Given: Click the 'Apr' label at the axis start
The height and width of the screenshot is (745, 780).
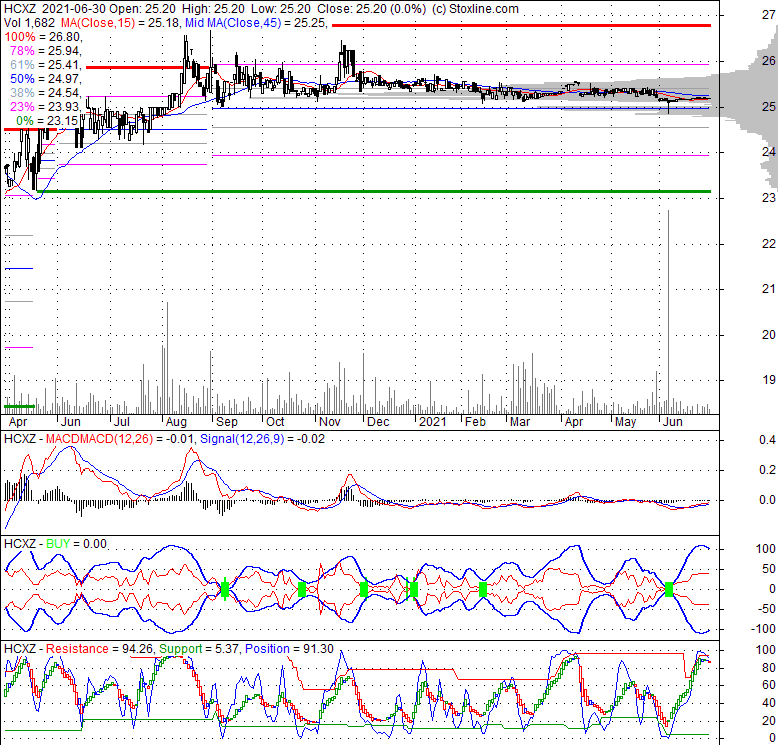Looking at the screenshot, I should pyautogui.click(x=18, y=422).
